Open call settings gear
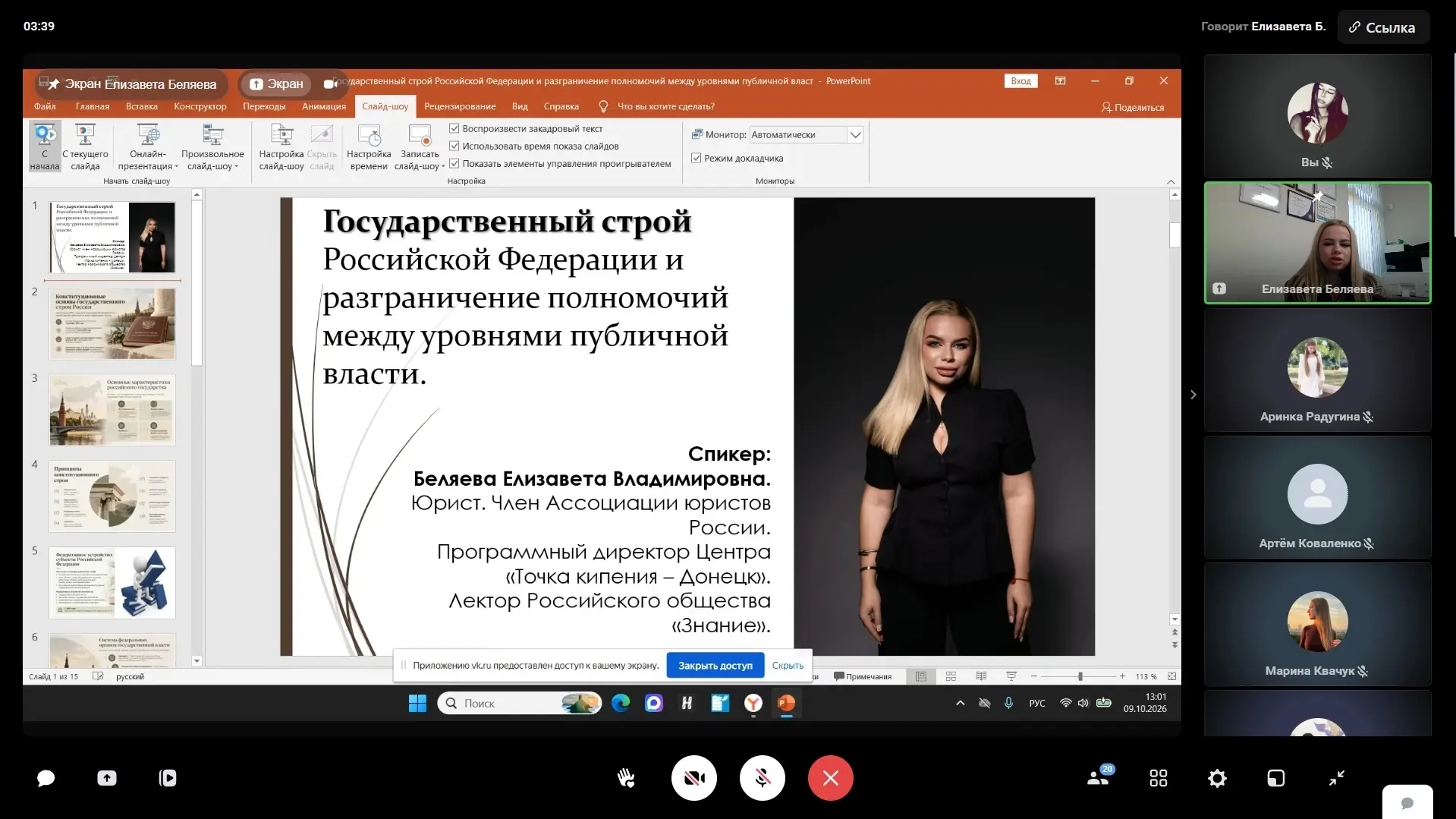1456x819 pixels. click(1217, 778)
